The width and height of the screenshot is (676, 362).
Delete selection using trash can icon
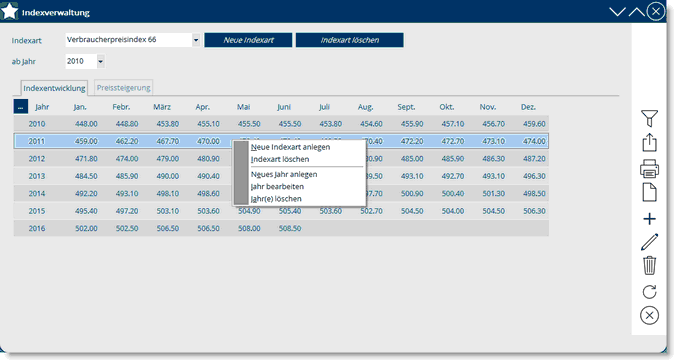(x=649, y=265)
